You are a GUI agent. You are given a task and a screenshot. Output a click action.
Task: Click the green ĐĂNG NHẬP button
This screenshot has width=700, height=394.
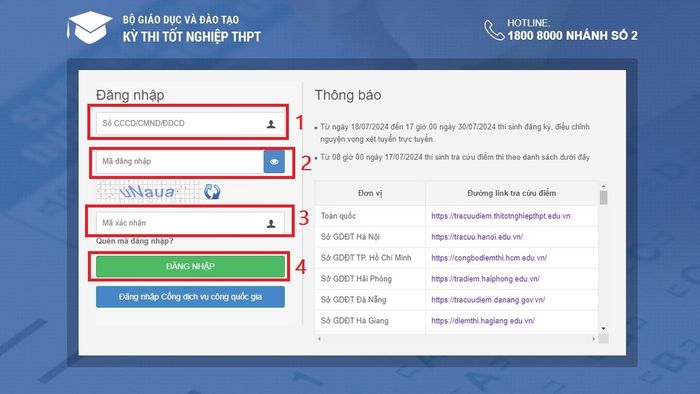190,266
